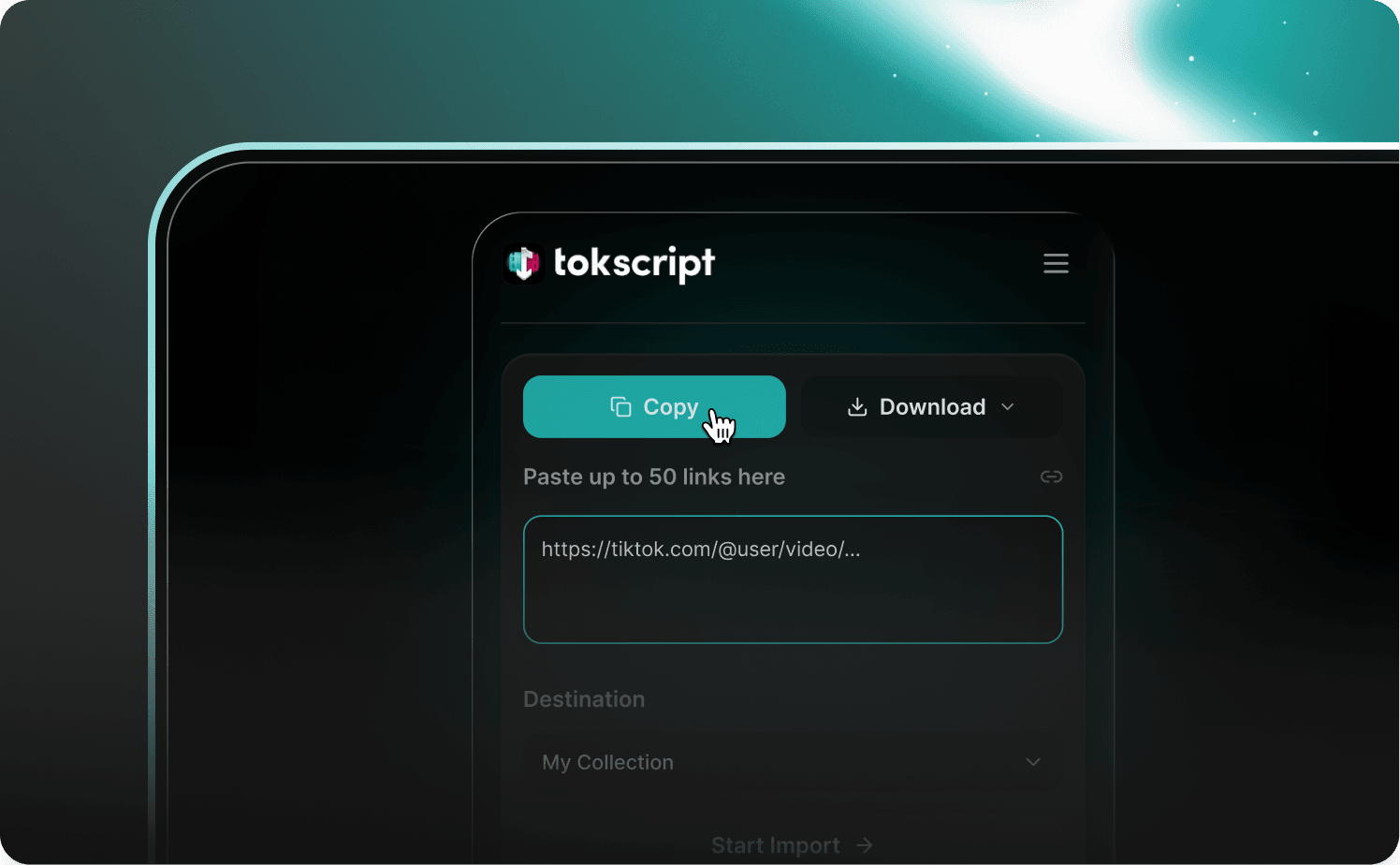1400x865 pixels.
Task: Click the 'Paste up to 50 links here' label
Action: tap(654, 476)
